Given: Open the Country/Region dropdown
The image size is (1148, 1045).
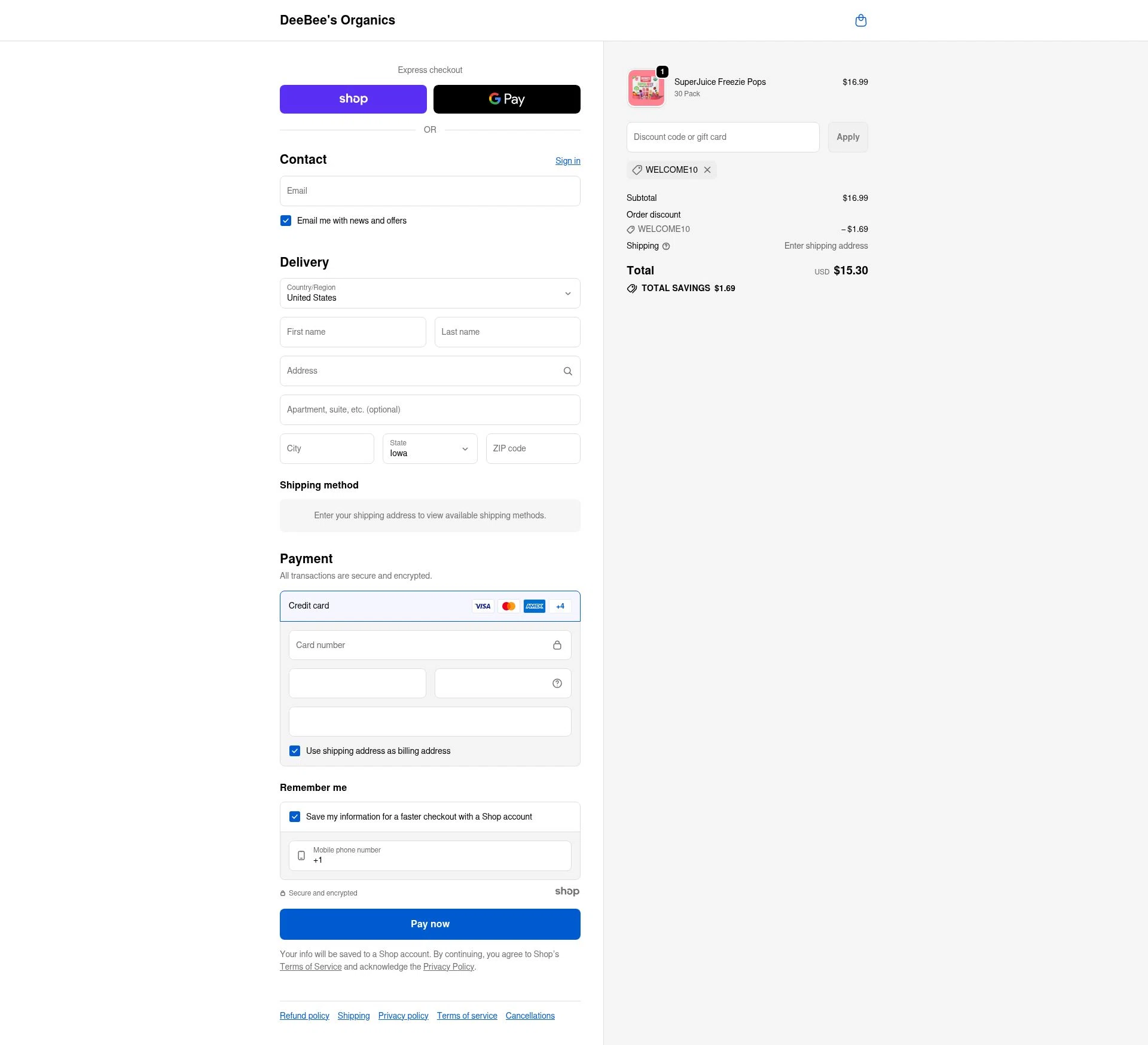Looking at the screenshot, I should [429, 293].
